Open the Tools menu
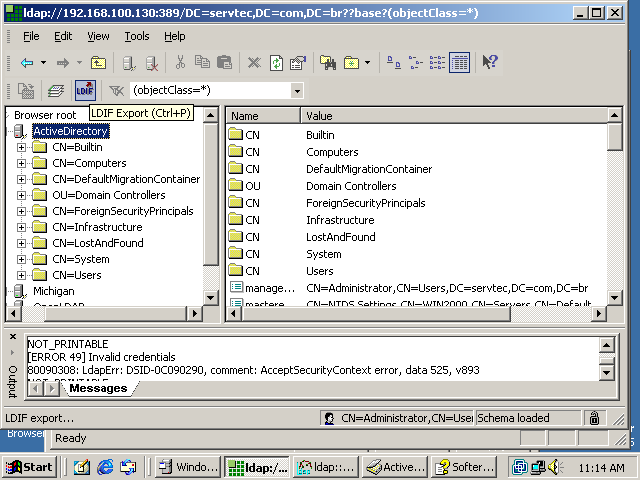The height and width of the screenshot is (480, 640). pyautogui.click(x=137, y=36)
